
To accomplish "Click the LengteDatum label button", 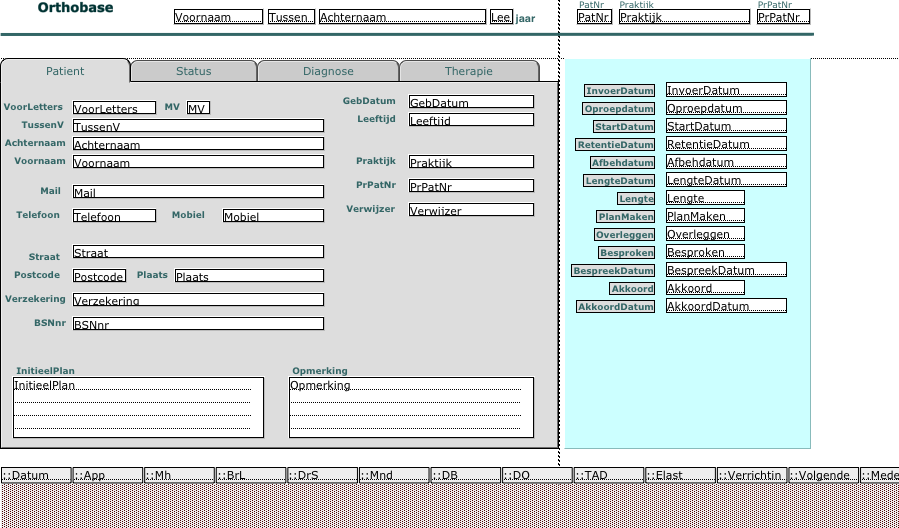I will click(619, 181).
